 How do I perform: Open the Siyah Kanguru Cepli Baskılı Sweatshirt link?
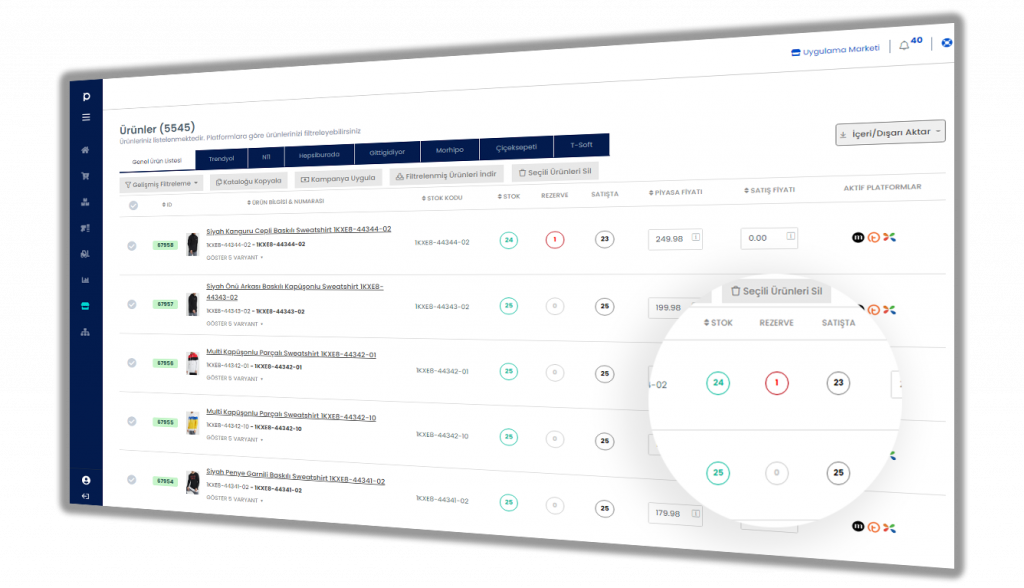298,230
